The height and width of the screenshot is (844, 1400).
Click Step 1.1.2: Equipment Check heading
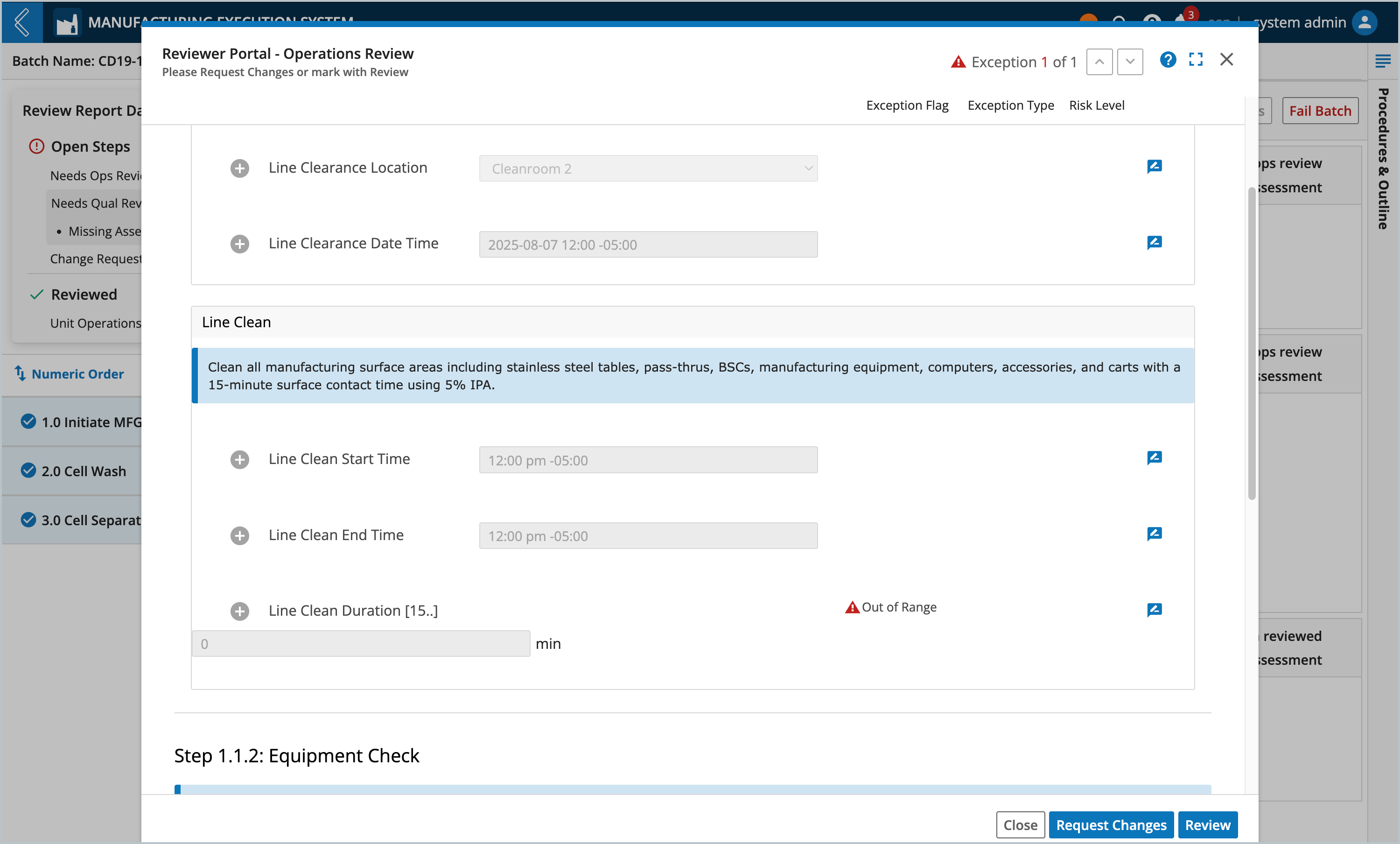click(297, 755)
